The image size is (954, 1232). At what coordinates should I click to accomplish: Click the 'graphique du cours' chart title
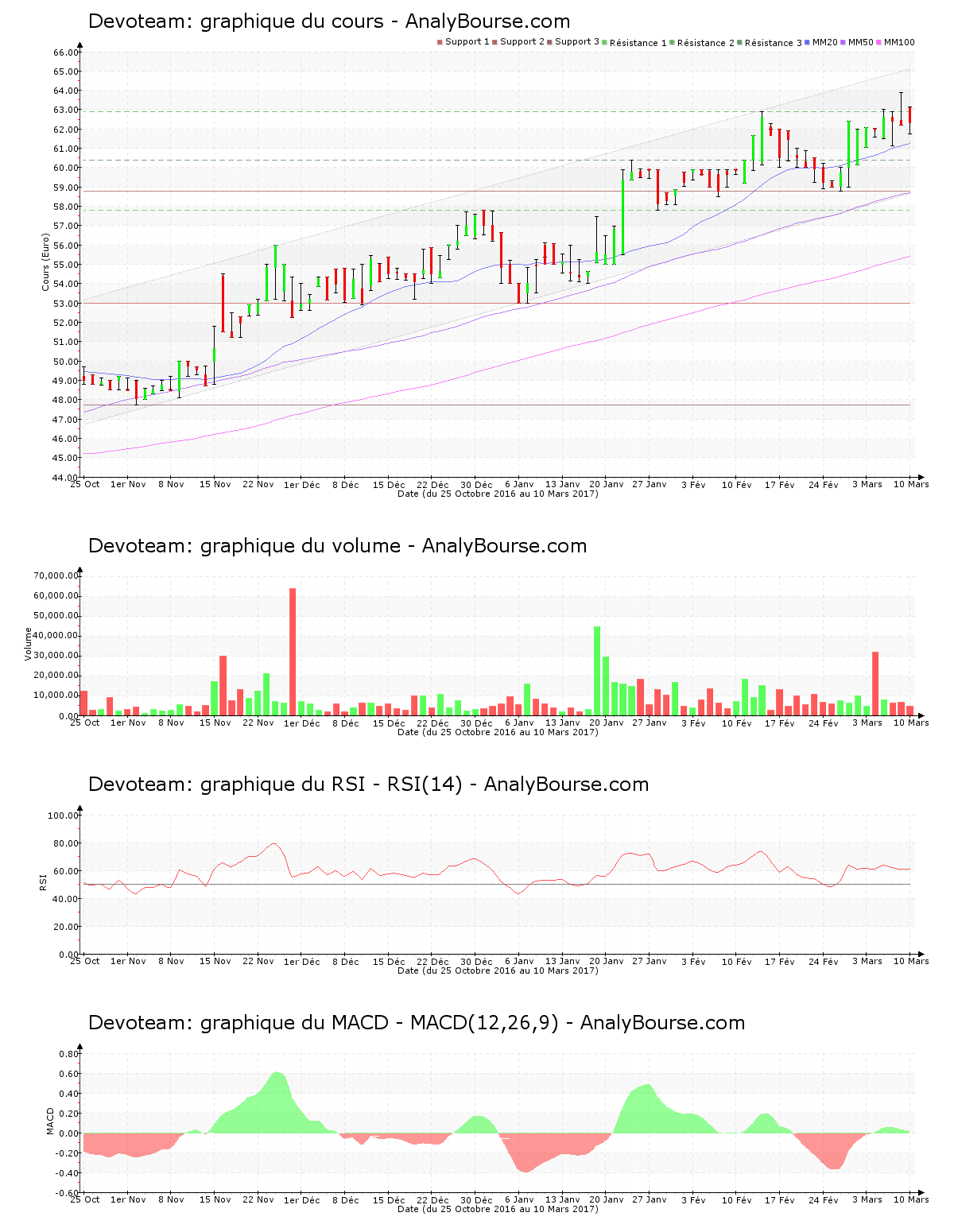[329, 21]
